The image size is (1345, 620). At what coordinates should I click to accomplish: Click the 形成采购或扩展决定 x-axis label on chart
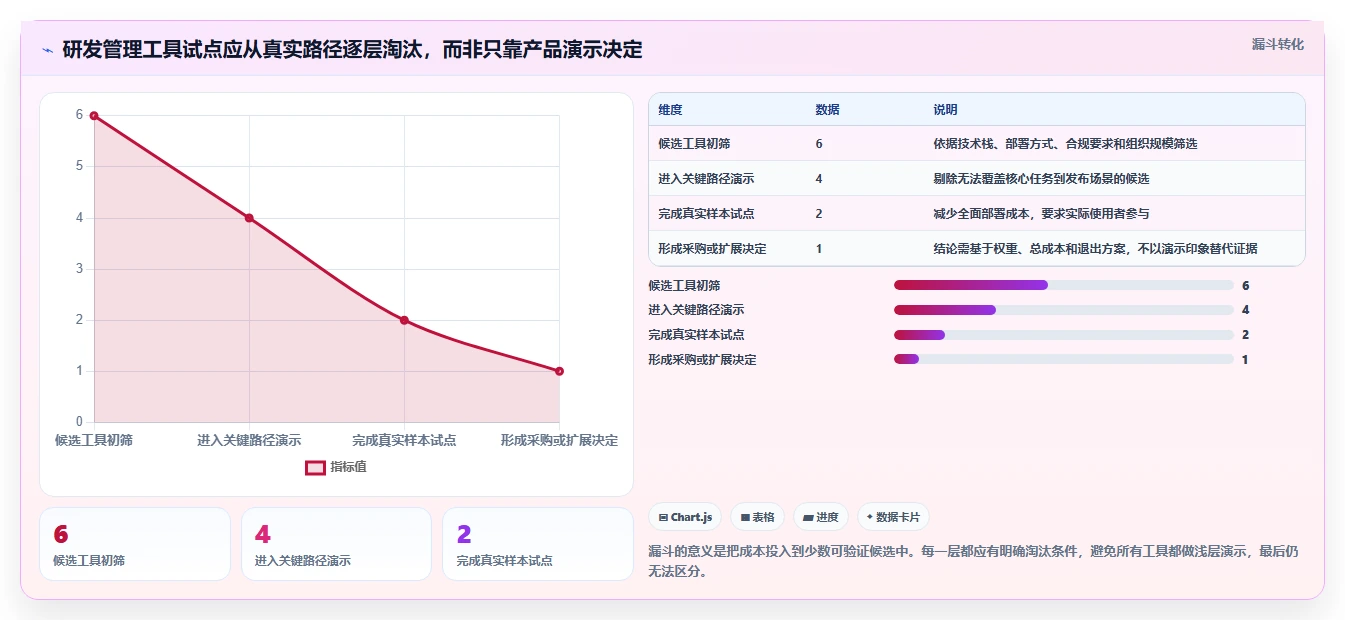point(559,440)
